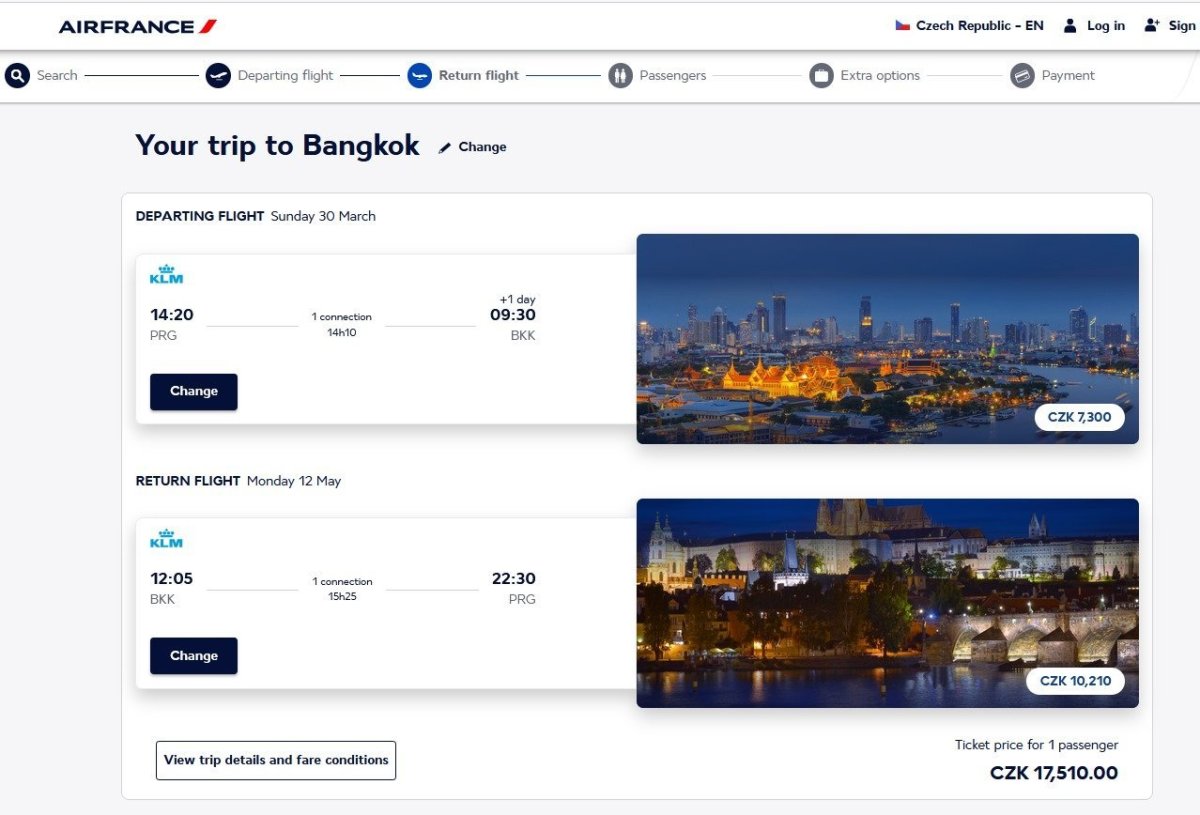Image resolution: width=1200 pixels, height=815 pixels.
Task: Click the Air France logo
Action: point(138,26)
